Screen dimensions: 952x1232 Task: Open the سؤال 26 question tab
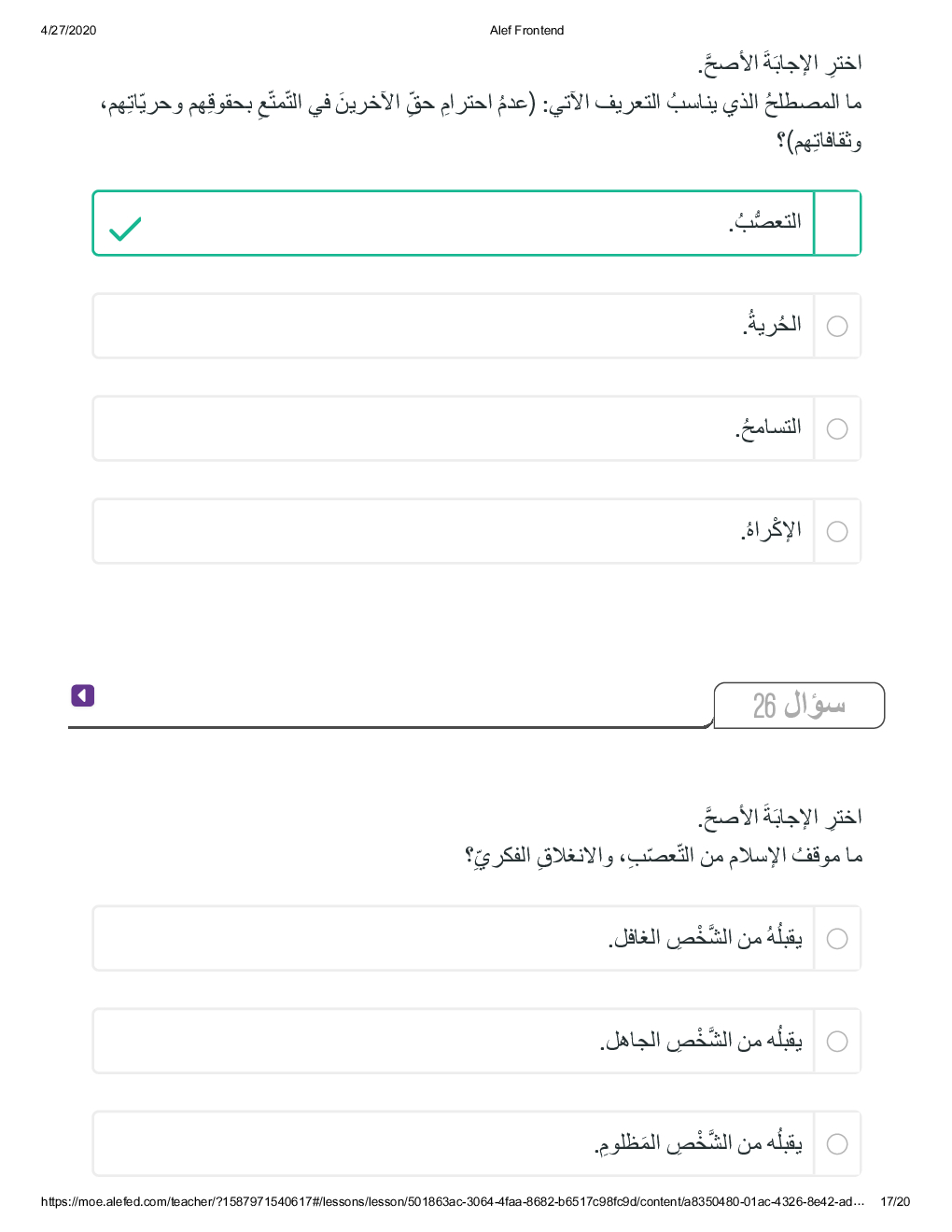pyautogui.click(x=799, y=706)
